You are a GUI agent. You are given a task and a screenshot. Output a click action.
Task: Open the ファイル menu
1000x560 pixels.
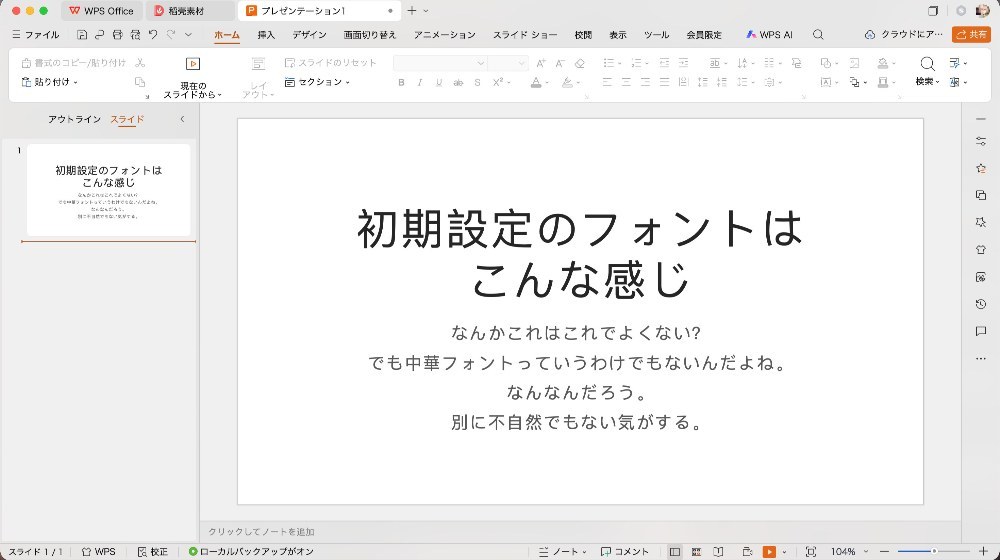(36, 34)
